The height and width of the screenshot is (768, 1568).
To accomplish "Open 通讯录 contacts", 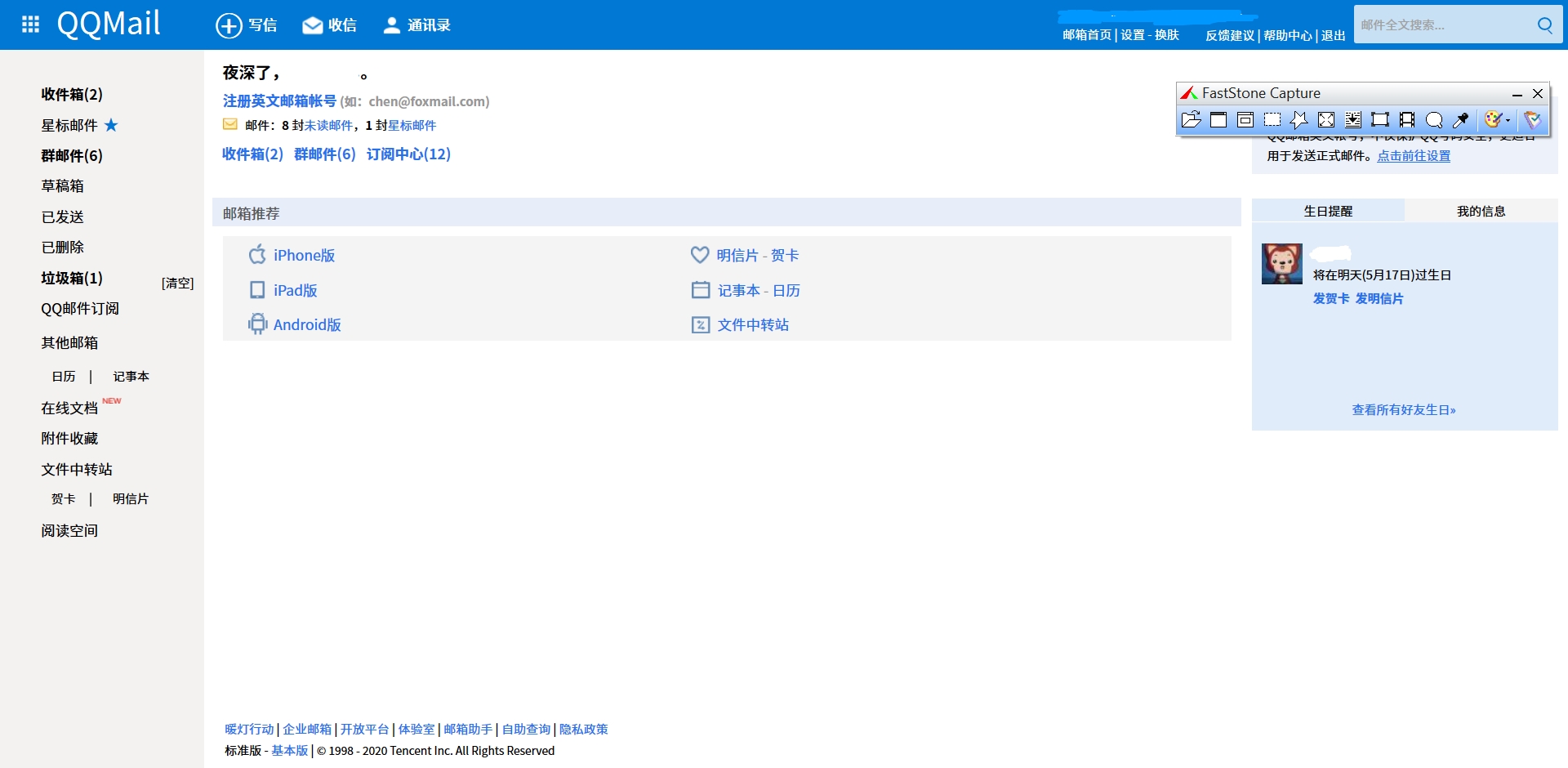I will [x=416, y=25].
